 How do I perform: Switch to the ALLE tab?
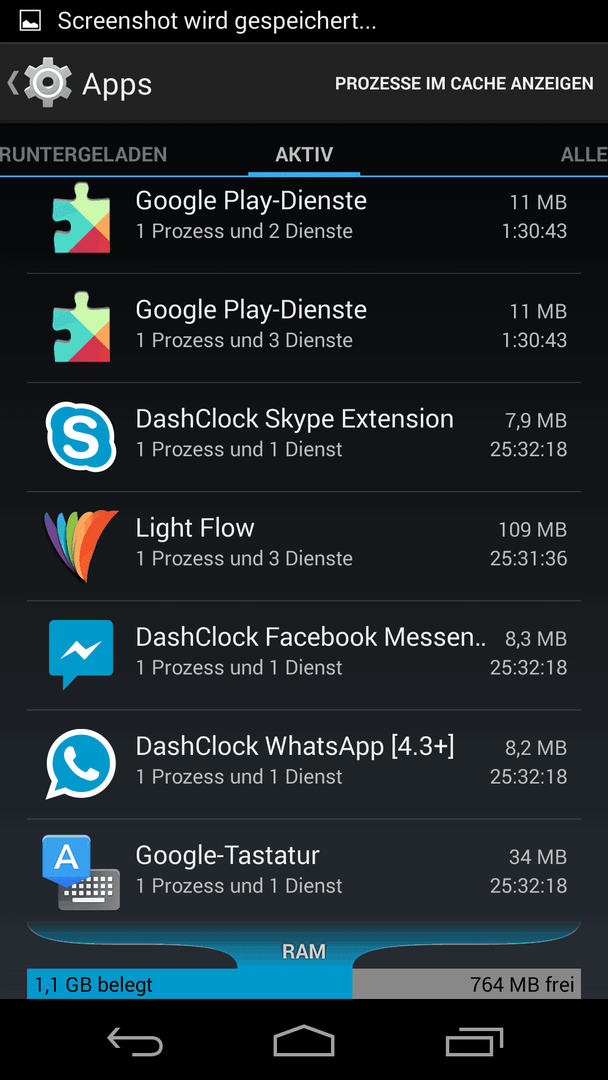pos(584,154)
